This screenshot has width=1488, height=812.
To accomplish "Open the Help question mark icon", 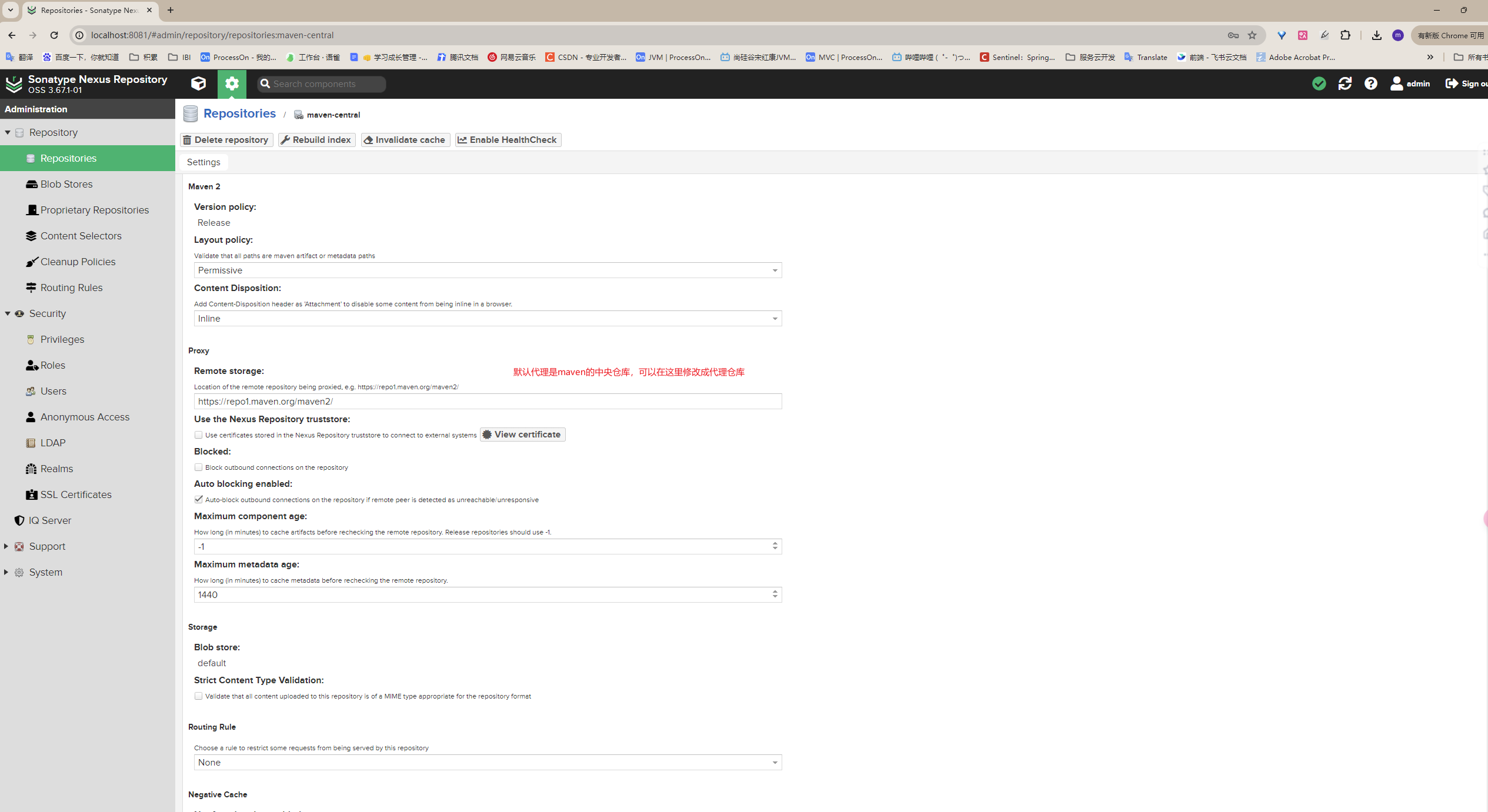I will (x=1370, y=83).
